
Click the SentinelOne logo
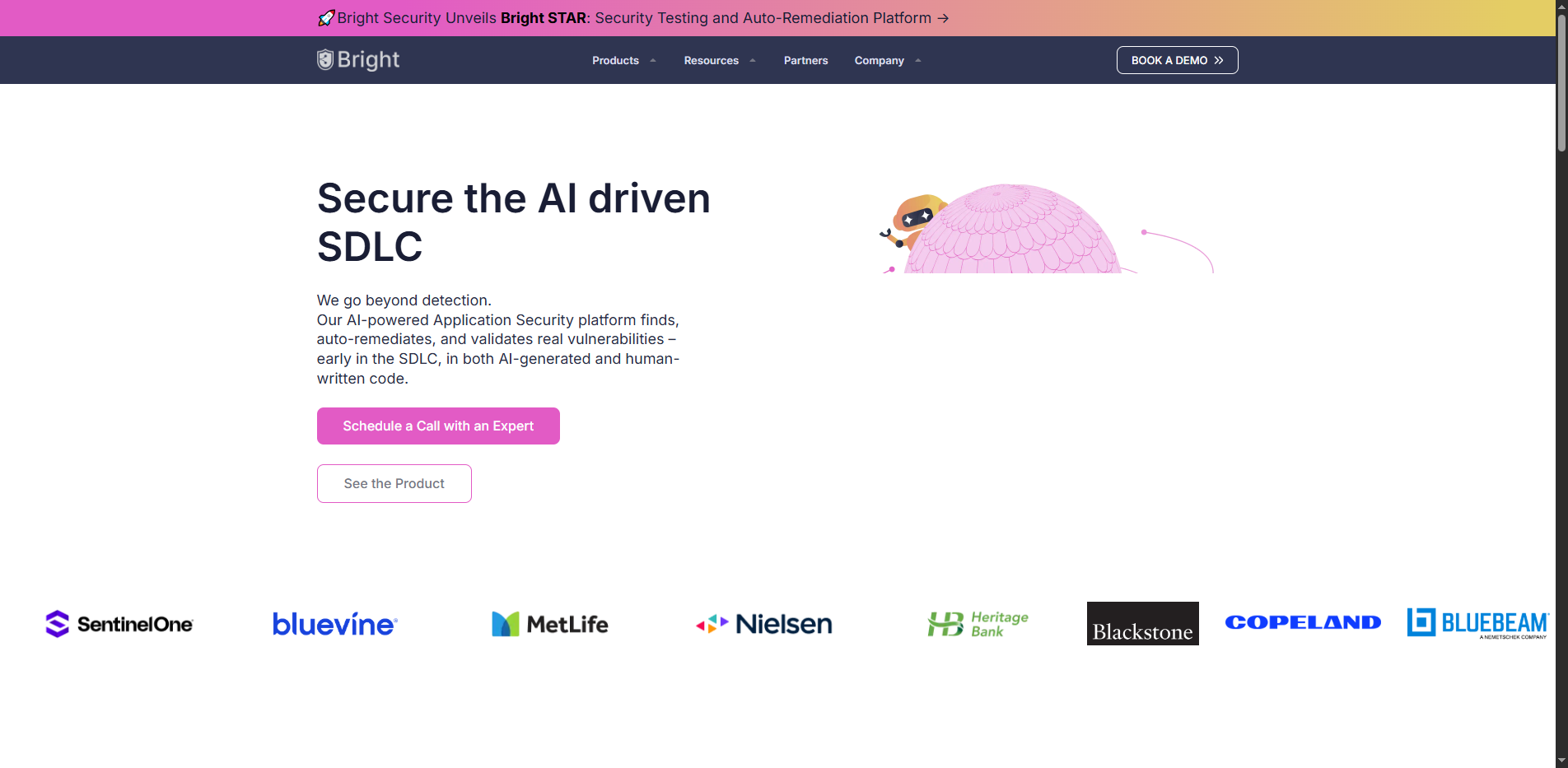click(119, 624)
